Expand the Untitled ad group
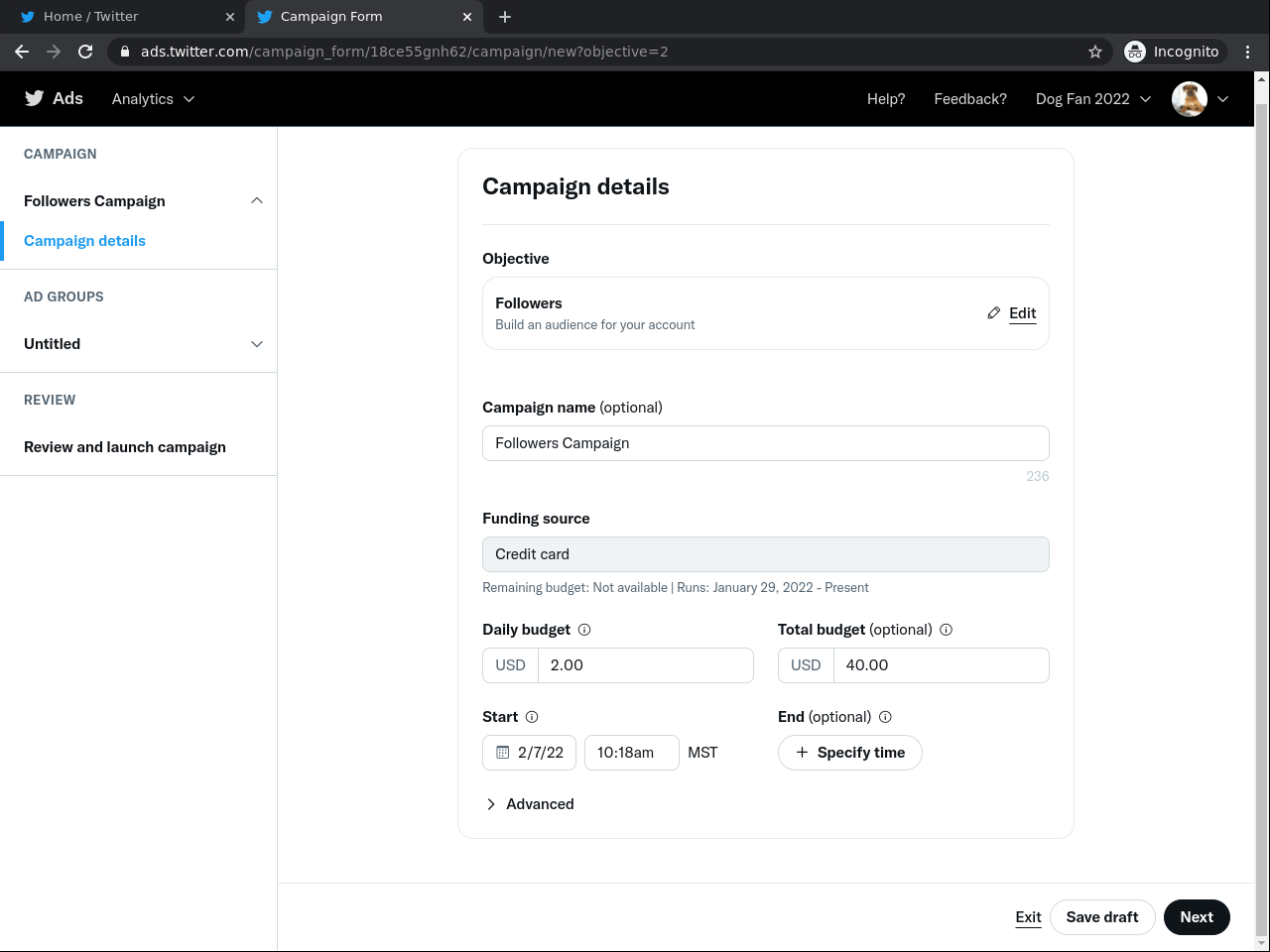 point(257,344)
